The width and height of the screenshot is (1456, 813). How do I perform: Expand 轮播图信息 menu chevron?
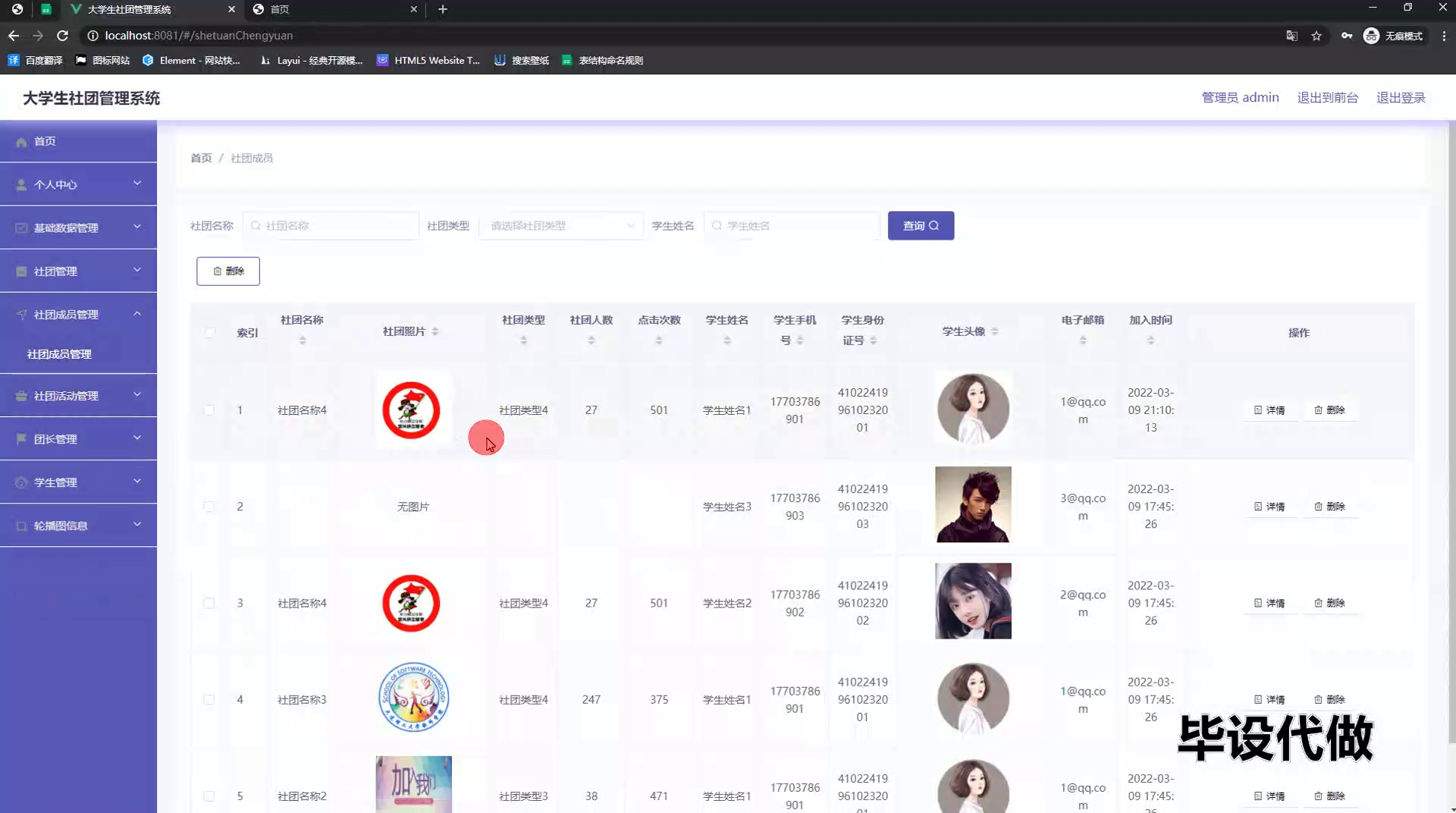[137, 524]
